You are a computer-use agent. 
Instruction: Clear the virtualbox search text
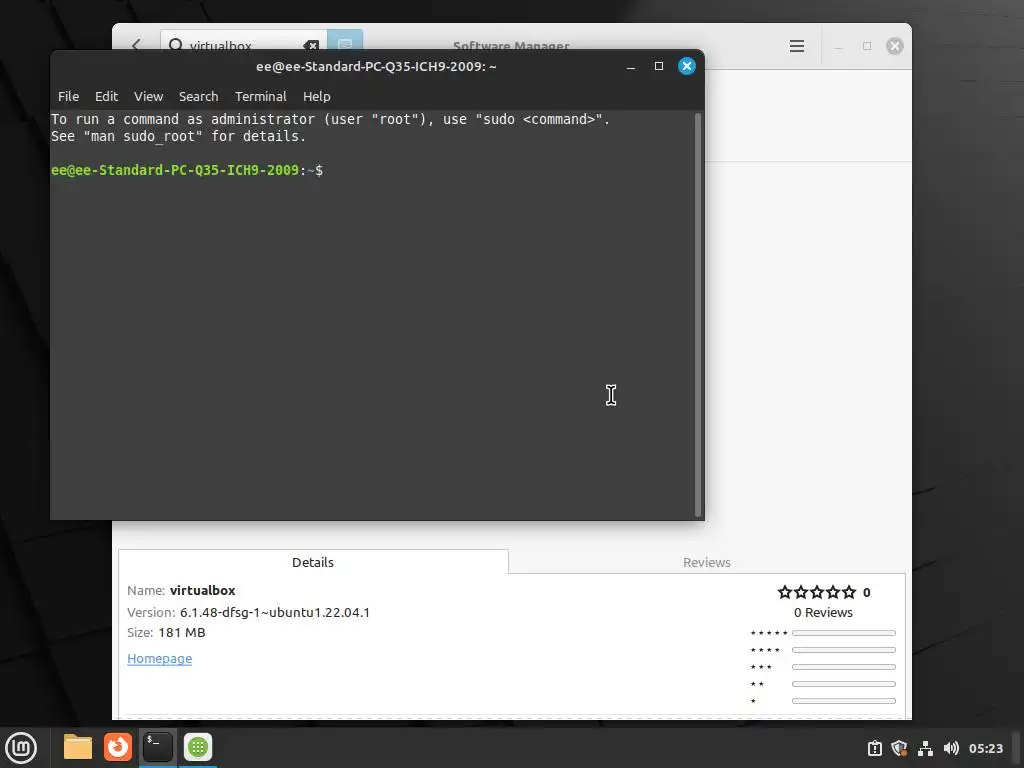coord(311,45)
